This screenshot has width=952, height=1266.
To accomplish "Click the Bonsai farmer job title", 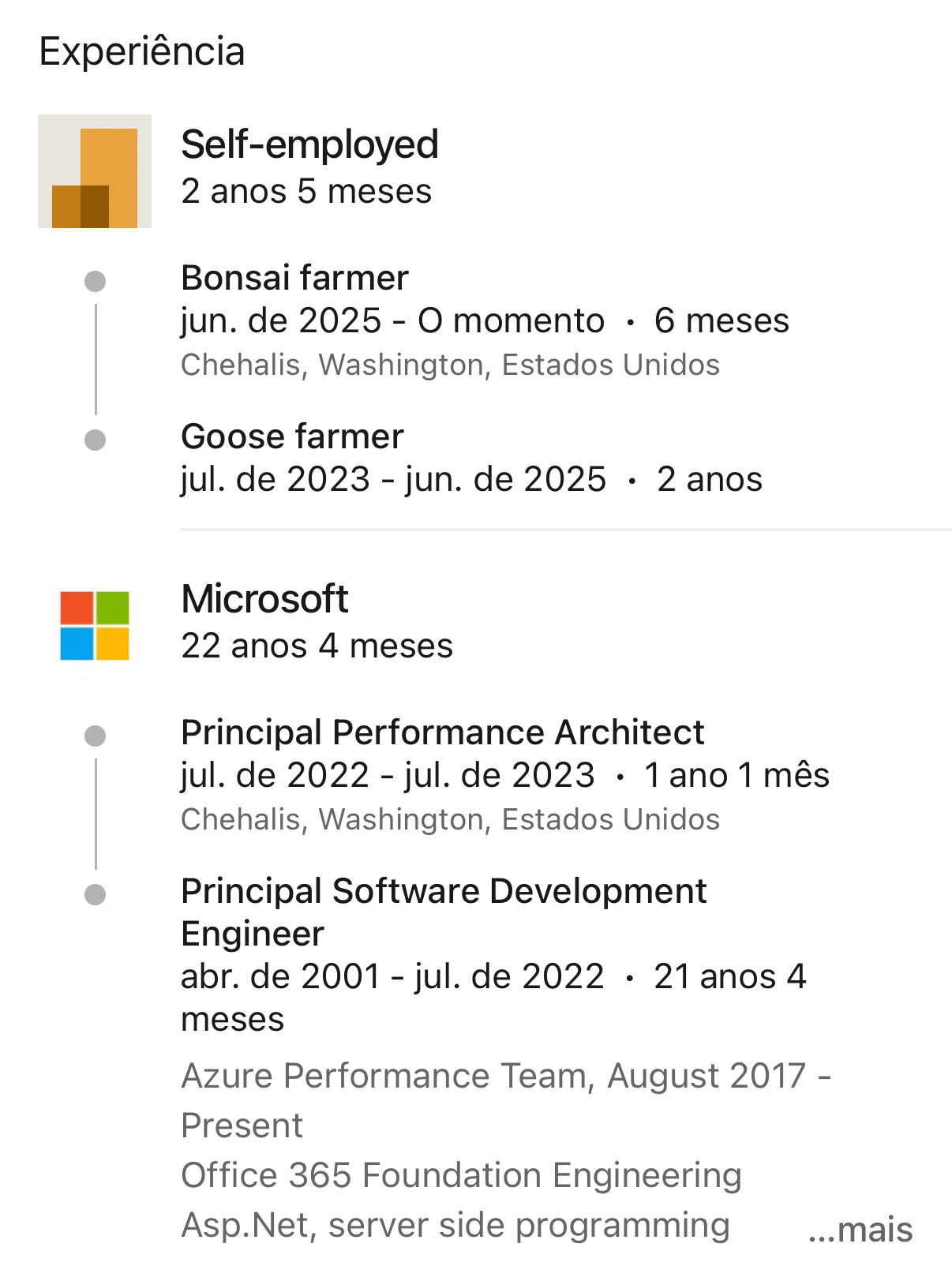I will (x=294, y=278).
